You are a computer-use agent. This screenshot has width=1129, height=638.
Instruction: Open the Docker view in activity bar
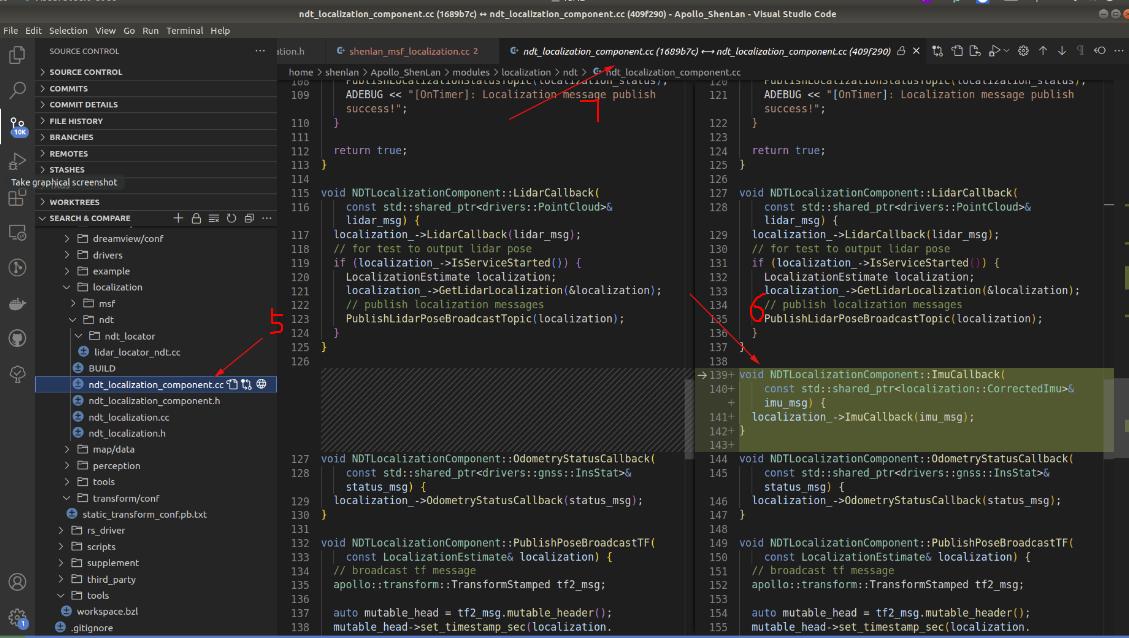coord(17,303)
